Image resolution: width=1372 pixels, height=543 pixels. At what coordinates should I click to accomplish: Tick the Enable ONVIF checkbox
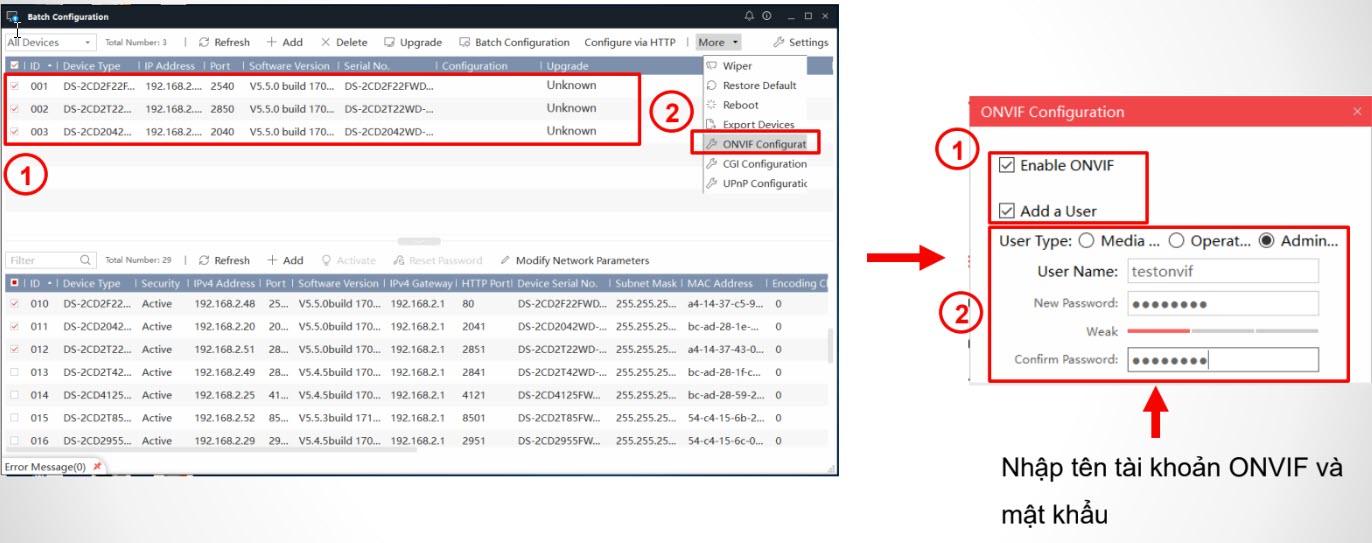point(1007,165)
